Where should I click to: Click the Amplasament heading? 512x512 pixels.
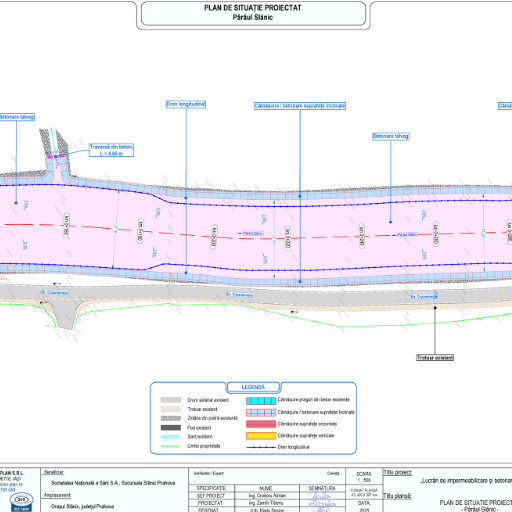[57, 495]
